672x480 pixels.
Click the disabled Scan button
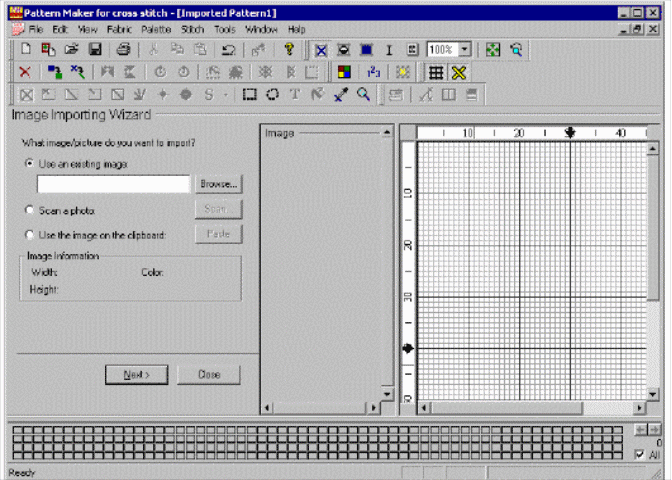click(x=219, y=209)
